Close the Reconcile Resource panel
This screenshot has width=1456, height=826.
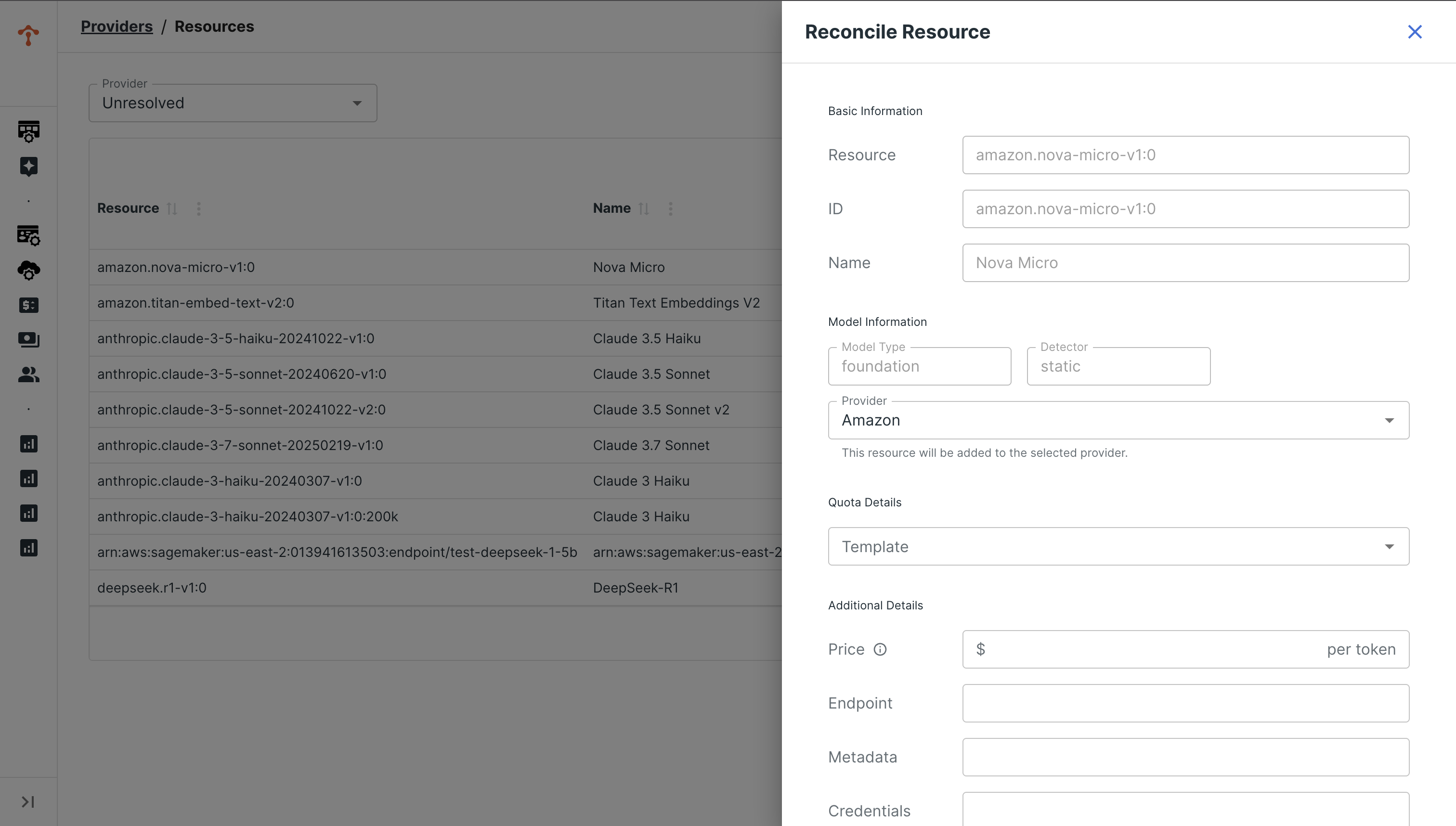[1414, 32]
